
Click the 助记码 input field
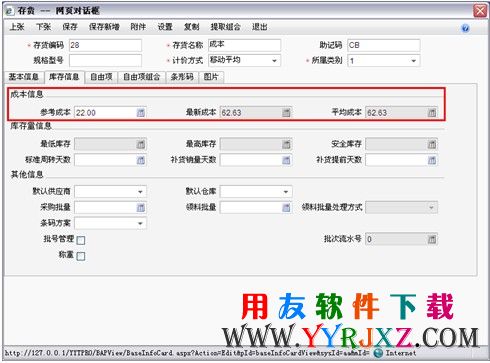tap(384, 45)
